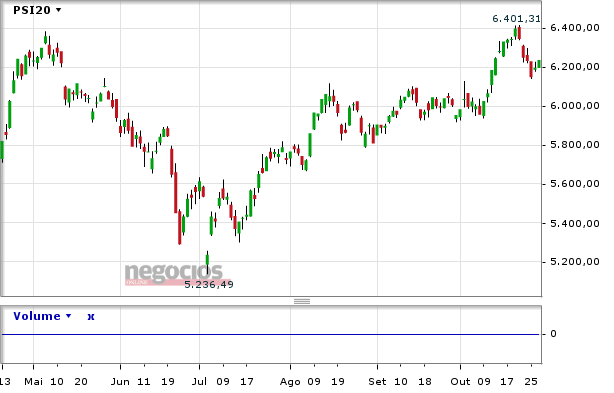Click the 6.401,31 high price label
This screenshot has width=614, height=393.
tap(516, 19)
